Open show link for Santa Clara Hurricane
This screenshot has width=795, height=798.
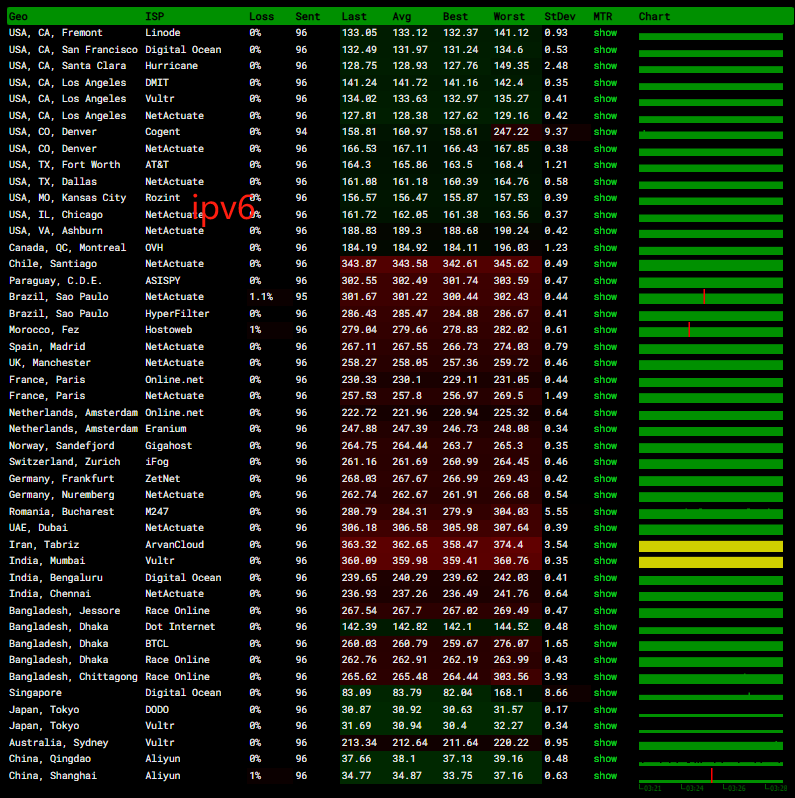click(x=605, y=66)
